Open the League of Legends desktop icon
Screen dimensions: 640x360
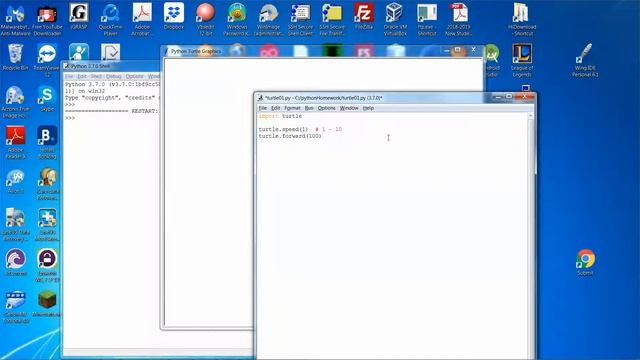[522, 60]
